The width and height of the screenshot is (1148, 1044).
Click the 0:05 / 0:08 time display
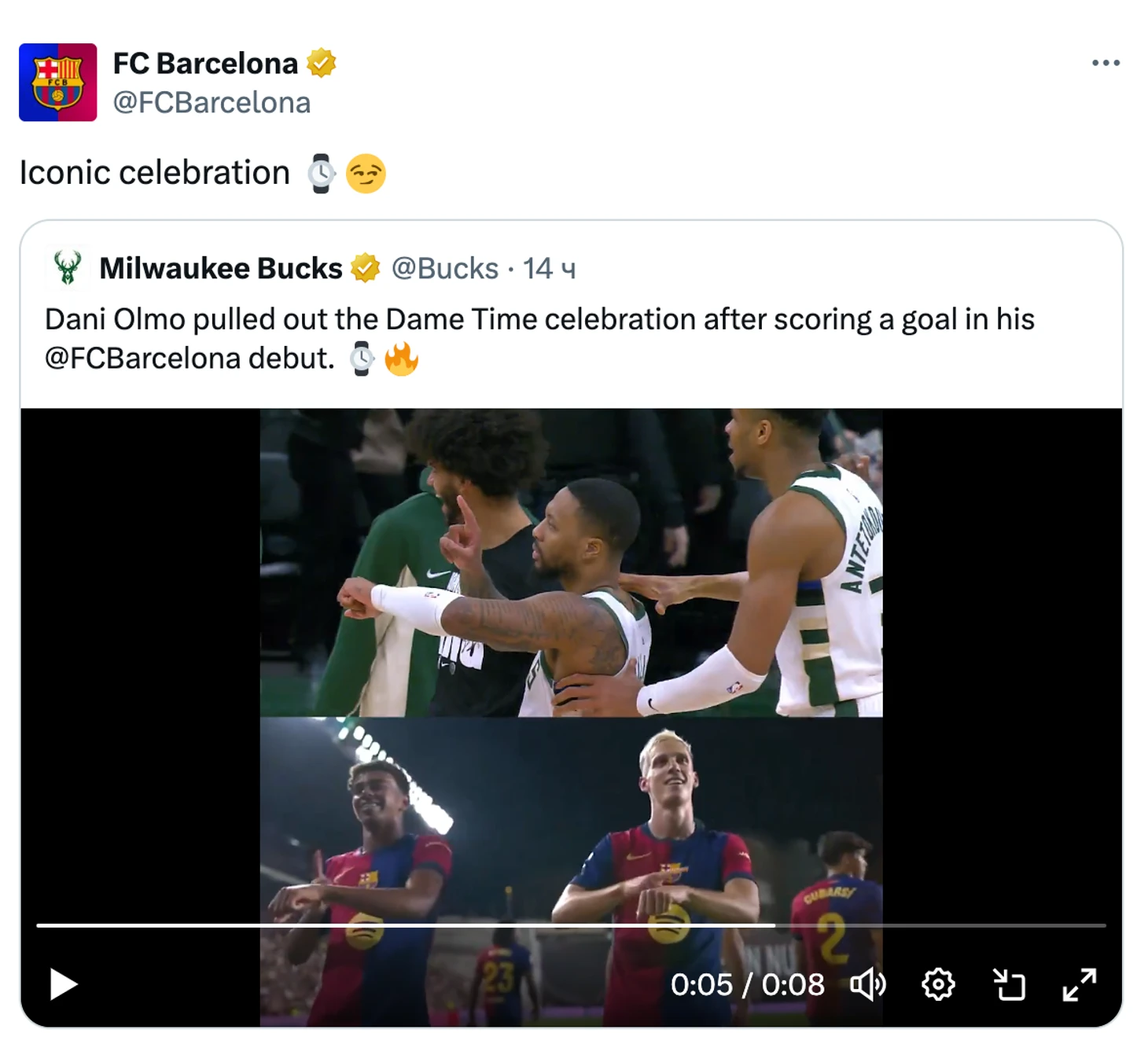click(x=747, y=984)
